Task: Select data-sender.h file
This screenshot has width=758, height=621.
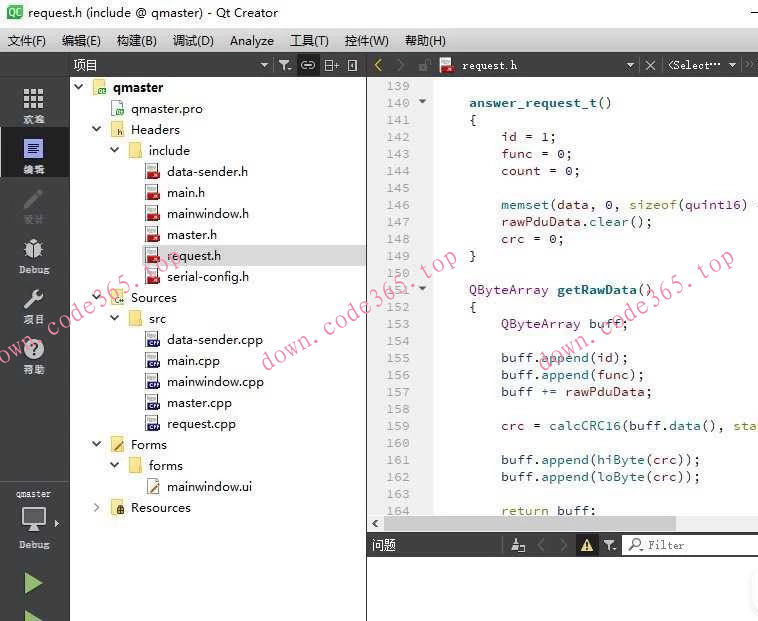Action: (207, 172)
